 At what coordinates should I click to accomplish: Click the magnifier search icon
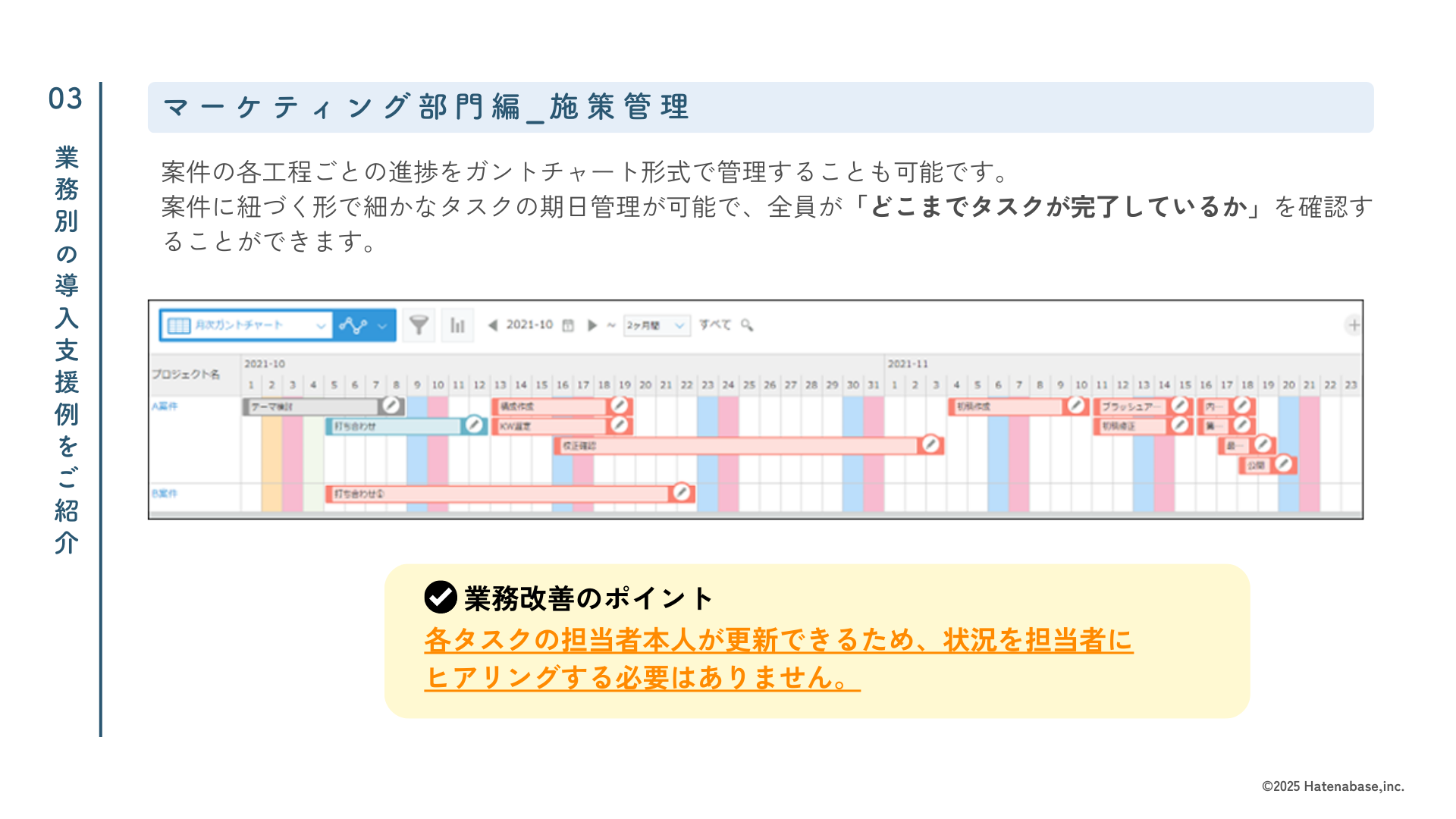[x=747, y=325]
